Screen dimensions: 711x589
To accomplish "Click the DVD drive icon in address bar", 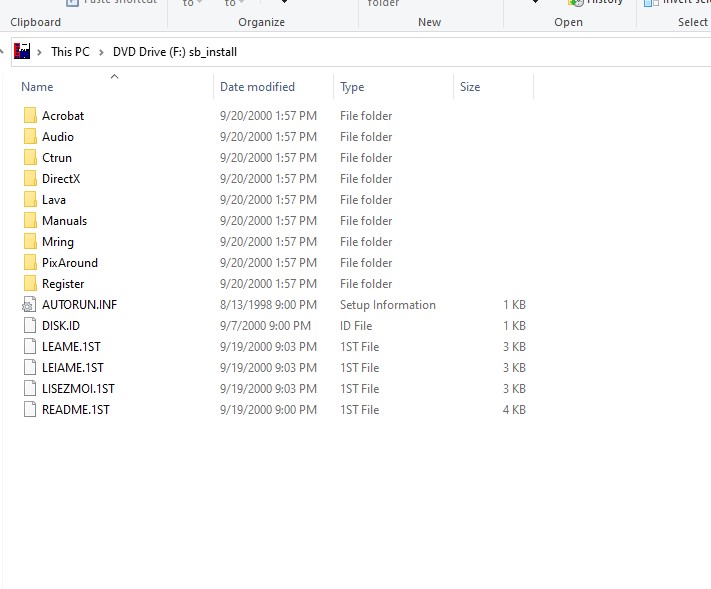I will coord(22,52).
